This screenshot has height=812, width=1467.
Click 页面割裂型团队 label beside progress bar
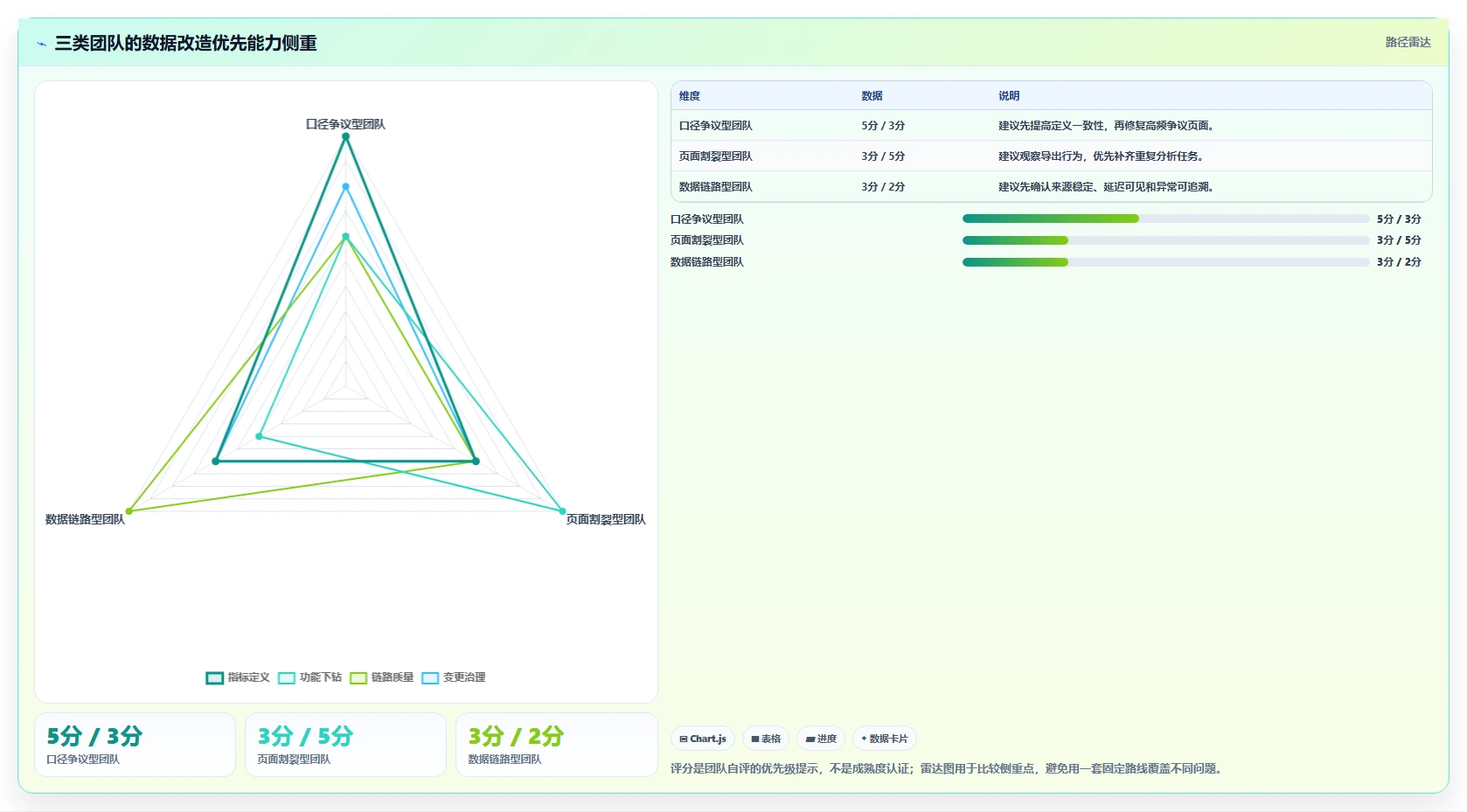[x=707, y=240]
